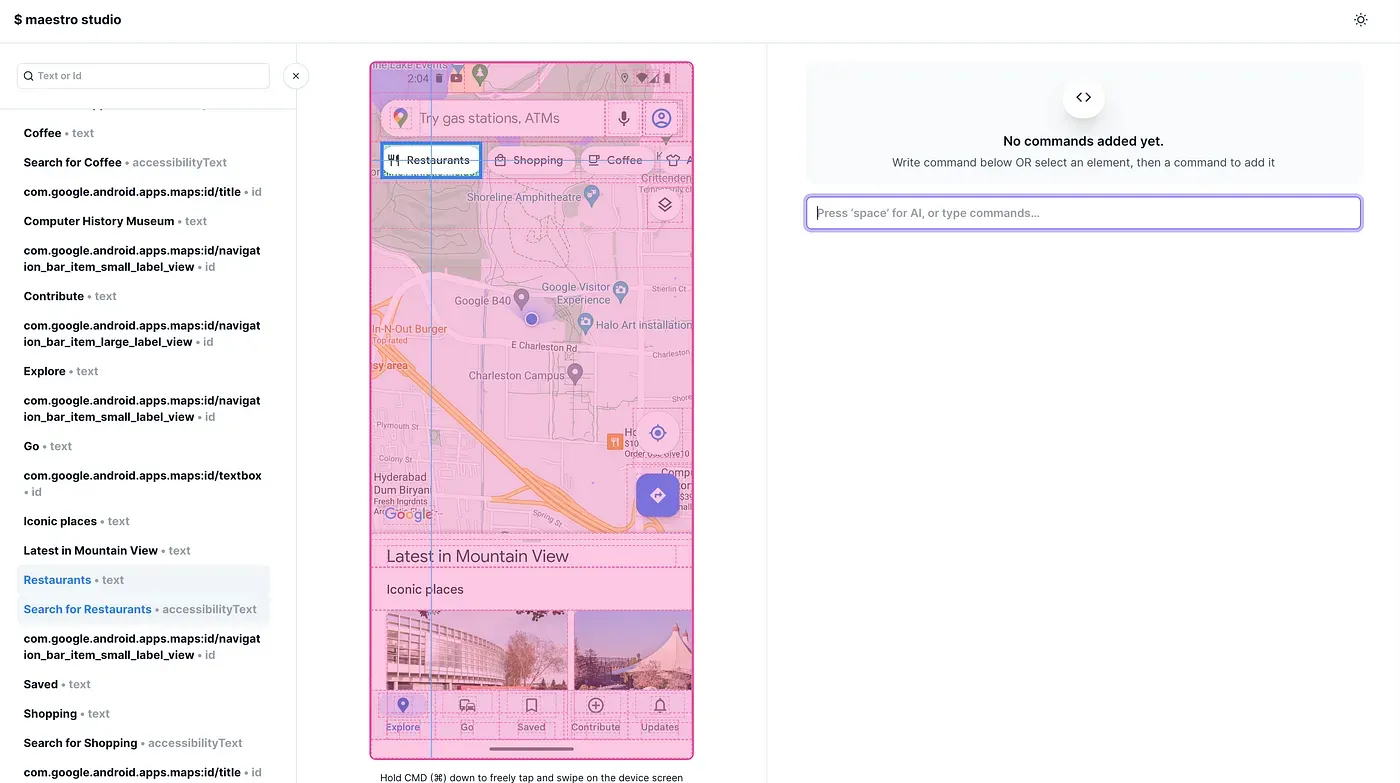Viewport: 1400px width, 783px height.
Task: Tap the blue directions arrow button
Action: click(657, 495)
